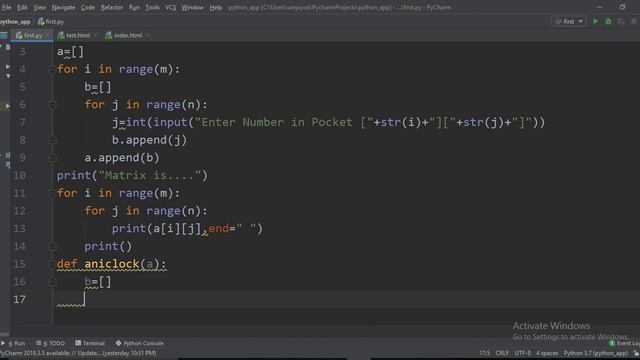This screenshot has height=360, width=640.
Task: Open the Refactor menu
Action: 112,7
